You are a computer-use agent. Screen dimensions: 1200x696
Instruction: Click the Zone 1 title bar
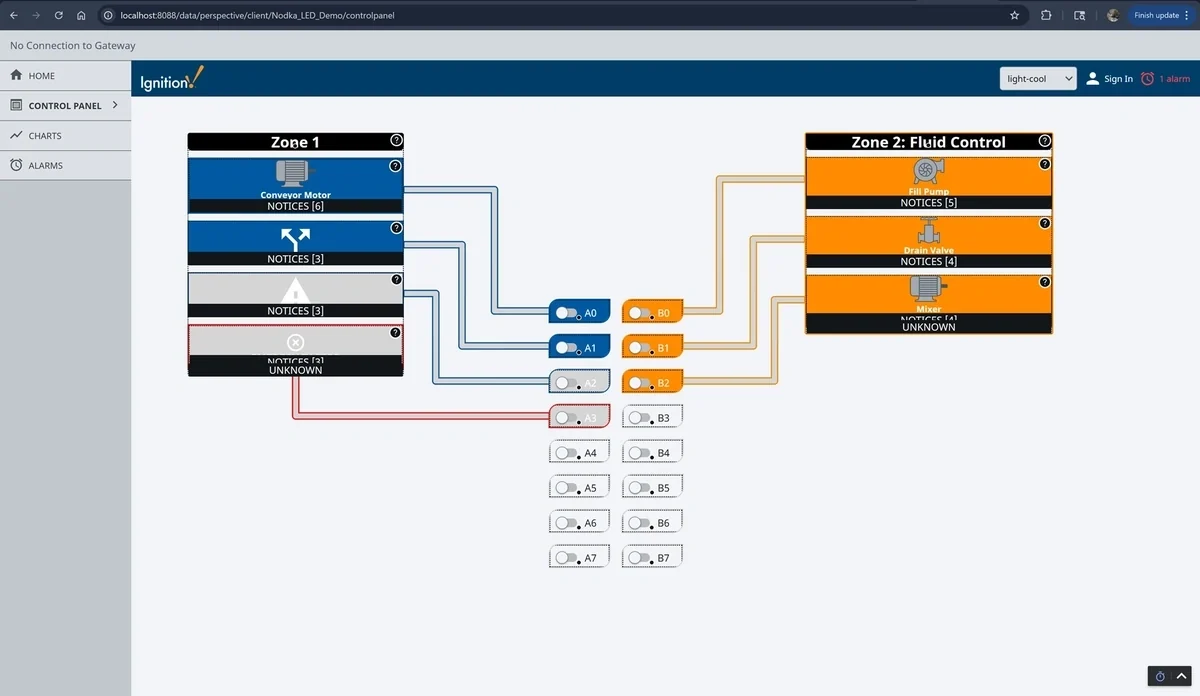click(295, 142)
